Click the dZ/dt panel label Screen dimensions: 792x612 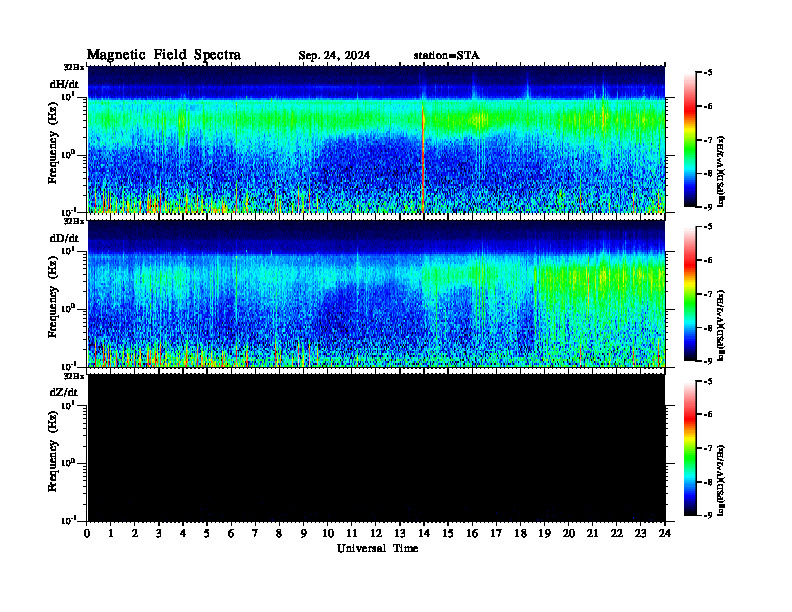(x=64, y=392)
